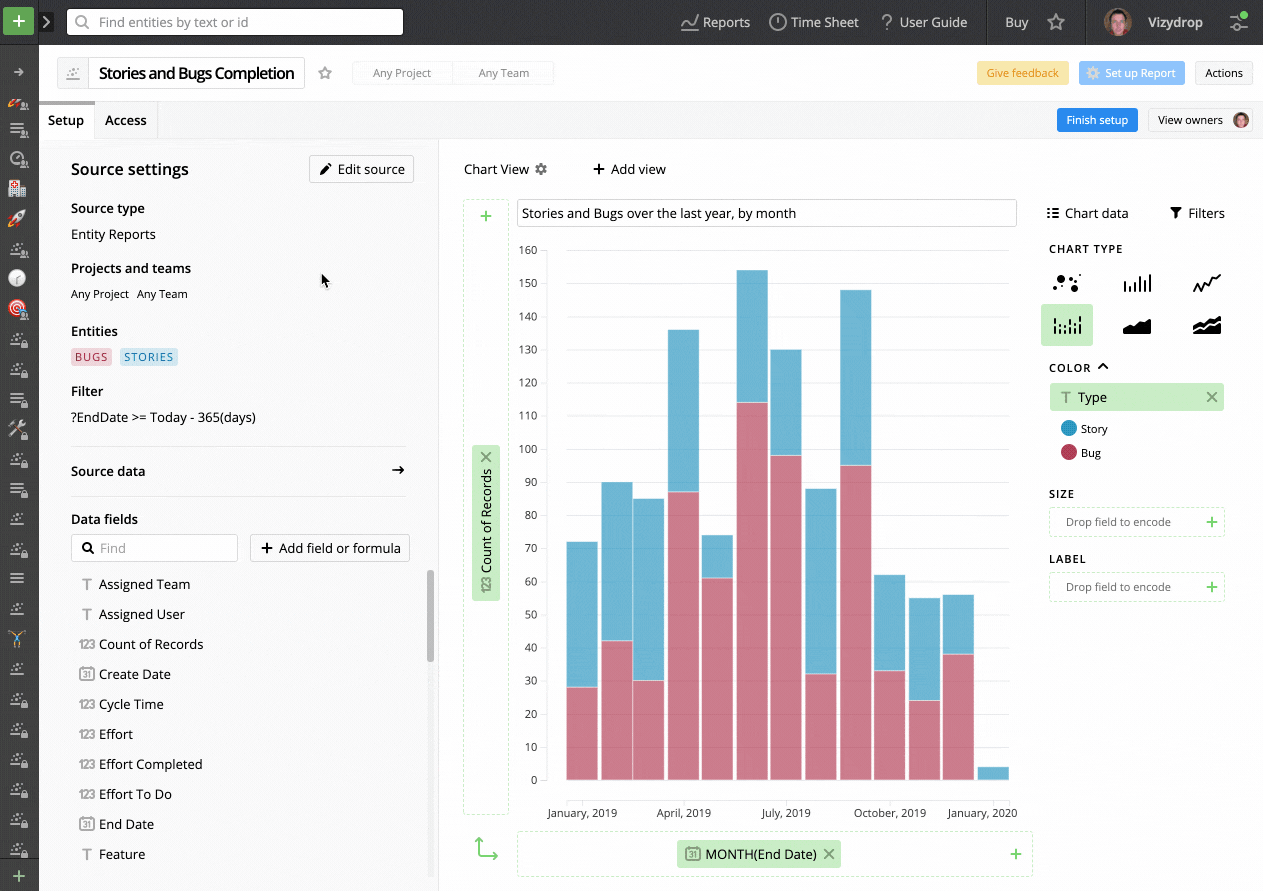
Task: Switch to the simple bar chart type
Action: point(1137,283)
